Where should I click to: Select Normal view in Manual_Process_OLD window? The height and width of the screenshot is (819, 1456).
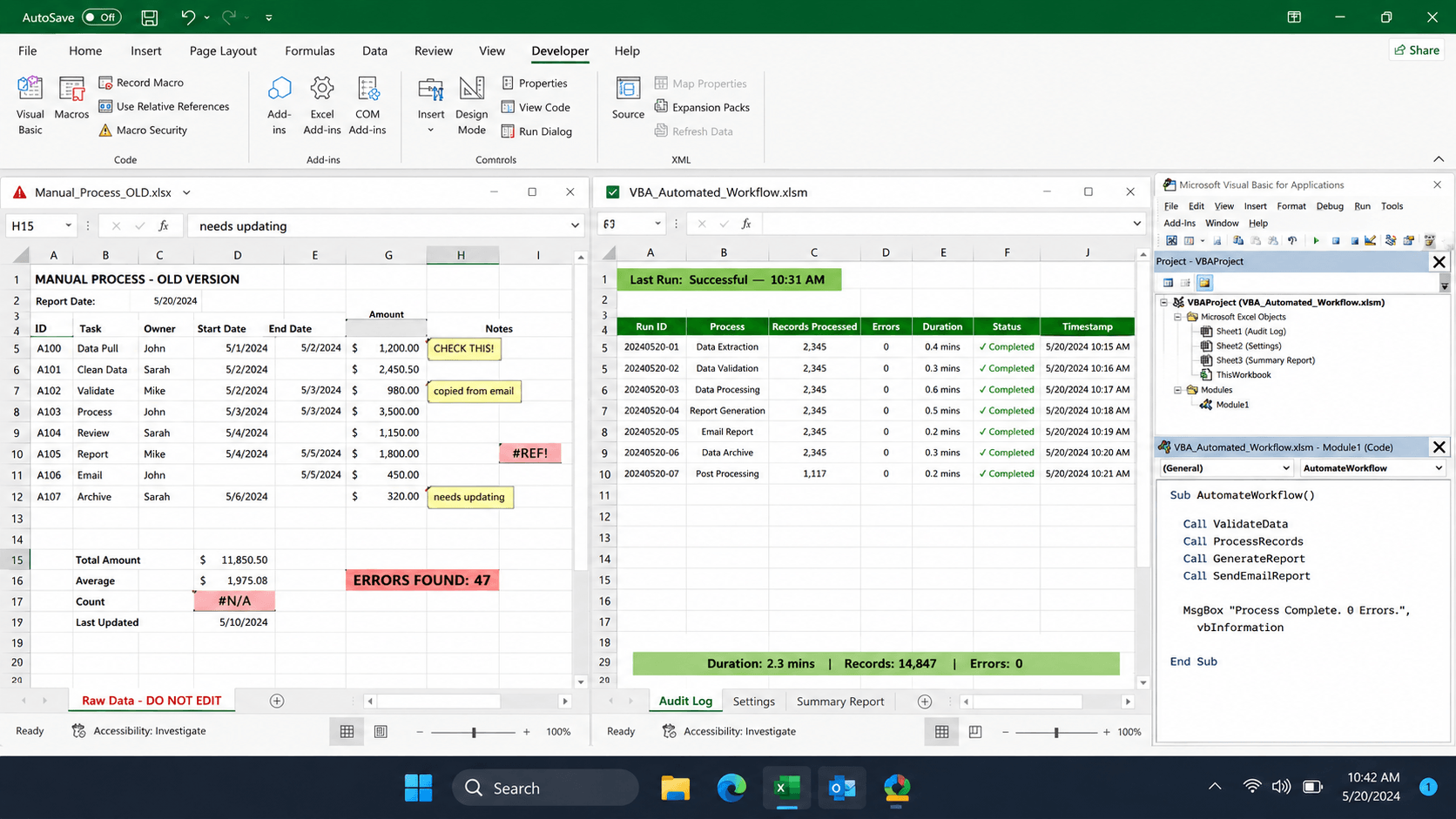point(347,732)
